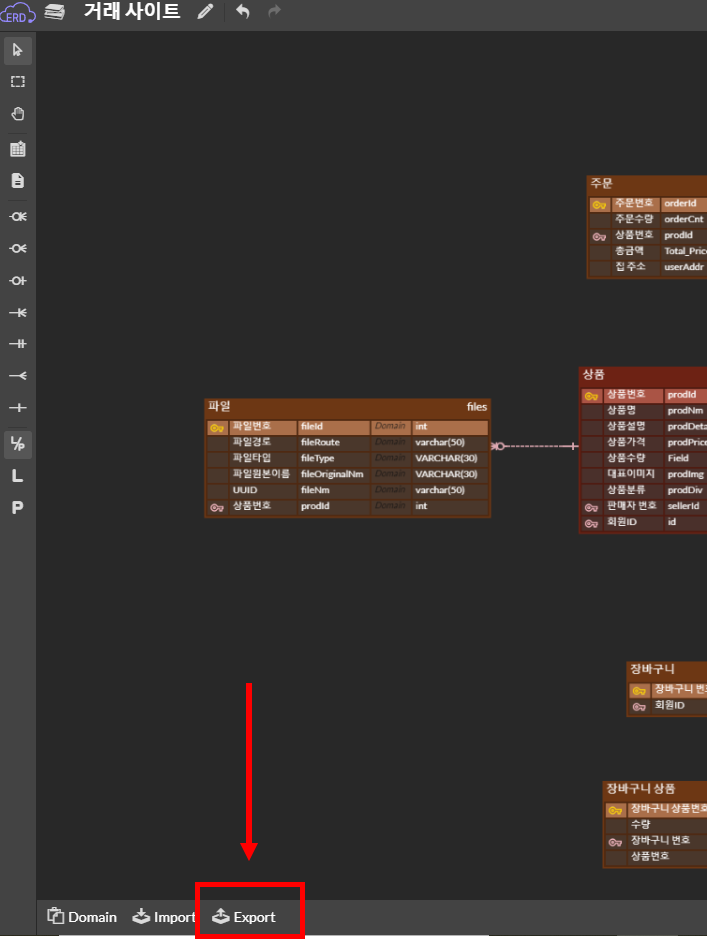The width and height of the screenshot is (707, 939).
Task: Switch to logical view with L button
Action: tap(17, 476)
